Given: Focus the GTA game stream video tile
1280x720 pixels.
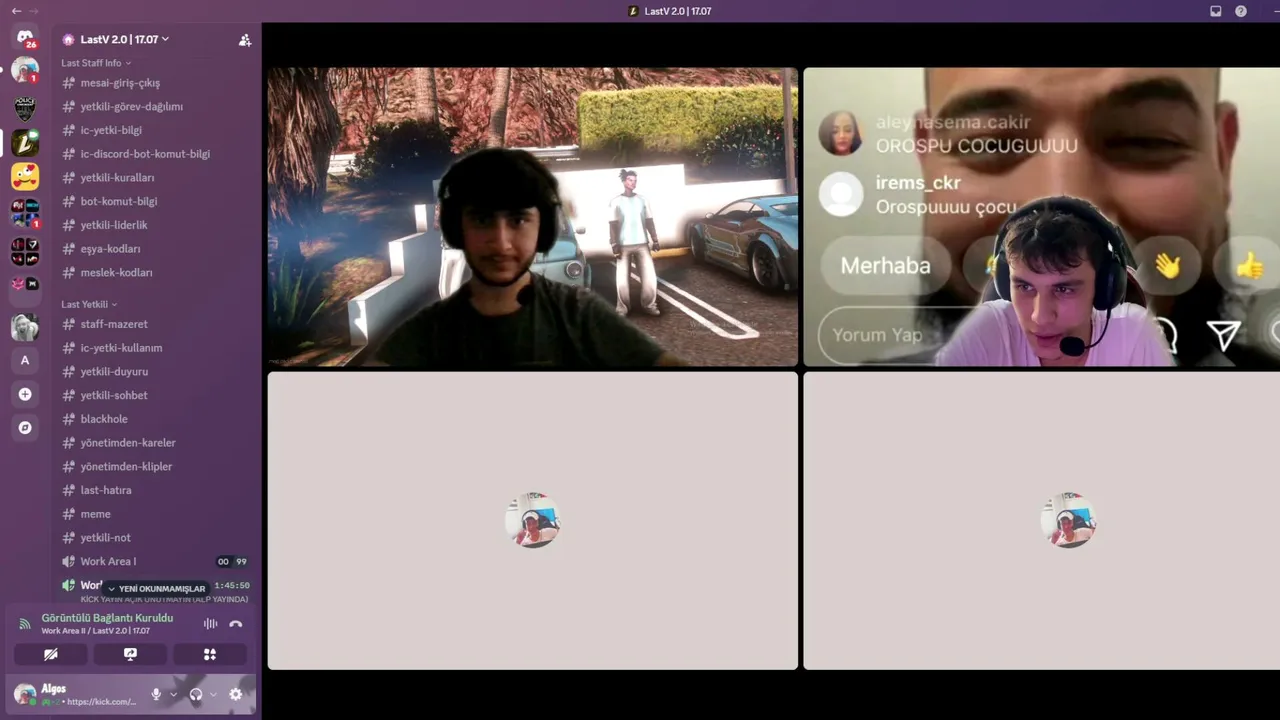Looking at the screenshot, I should [532, 217].
